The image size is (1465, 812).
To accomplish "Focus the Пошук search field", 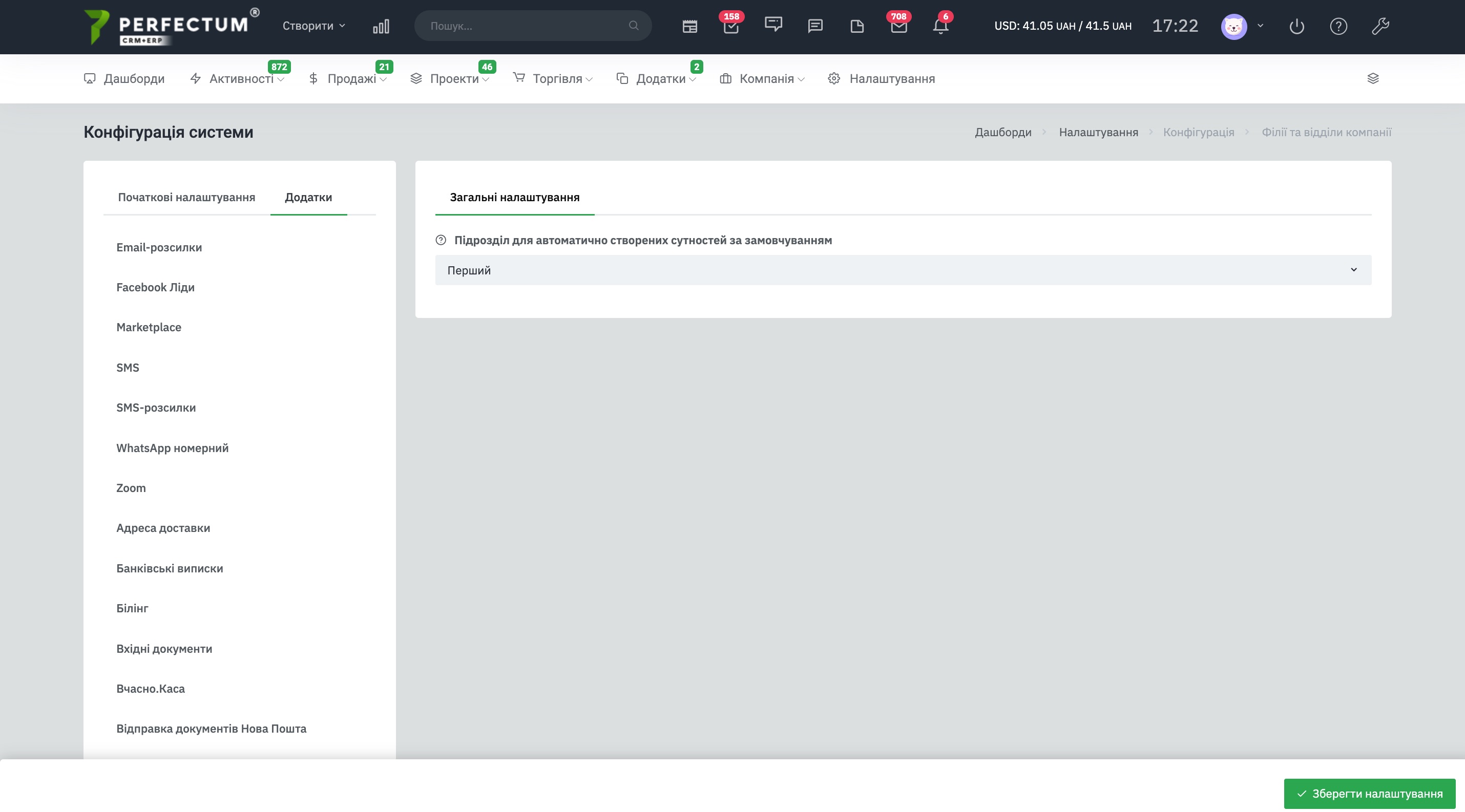I will [x=533, y=26].
